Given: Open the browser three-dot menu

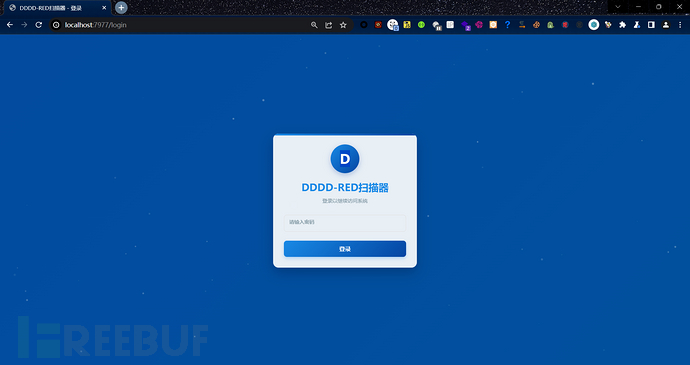Looking at the screenshot, I should [680, 25].
